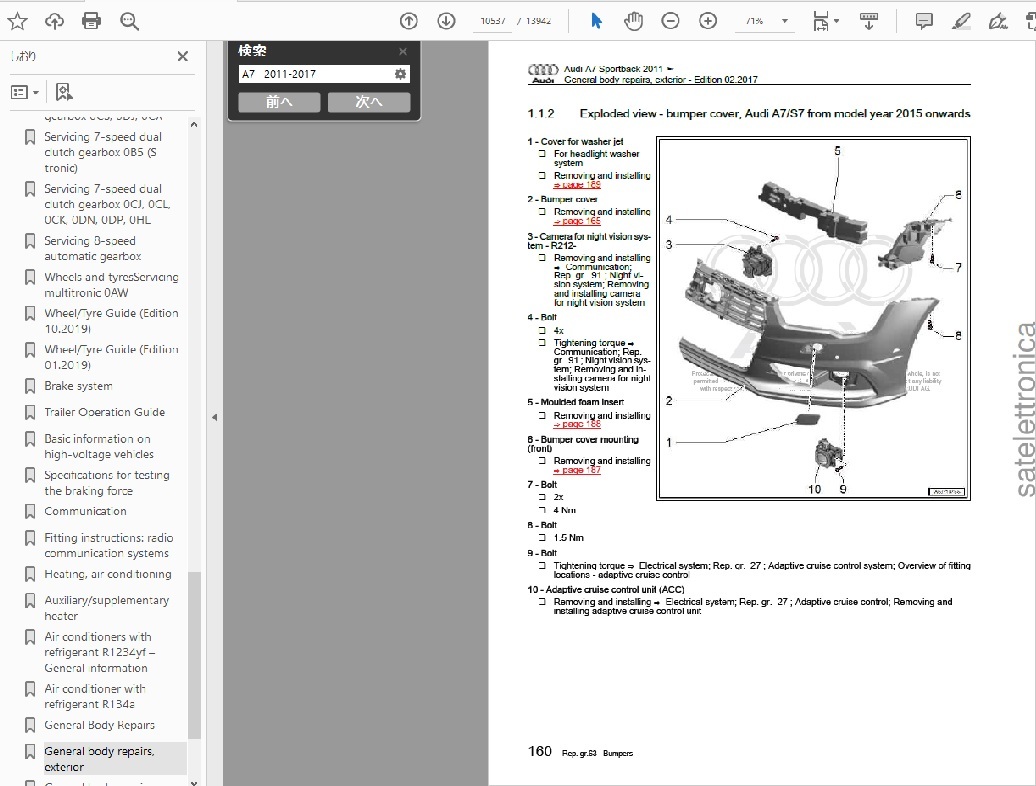Close the bookmarks panel

click(x=183, y=56)
